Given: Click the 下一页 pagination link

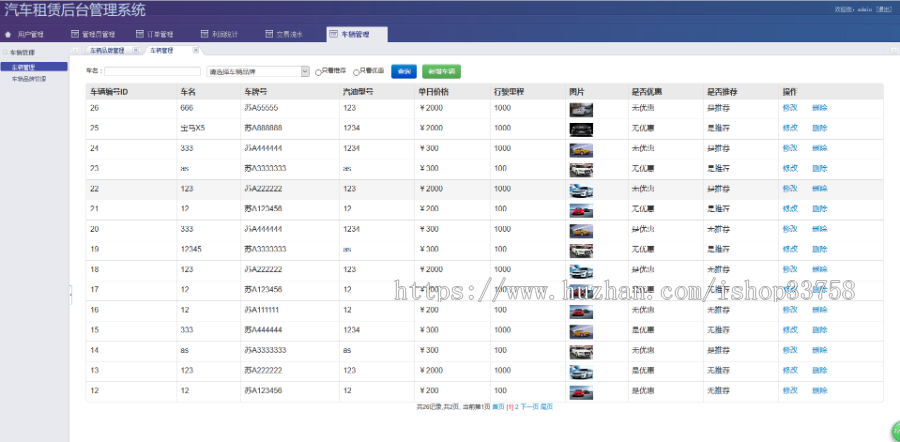Looking at the screenshot, I should pos(529,406).
